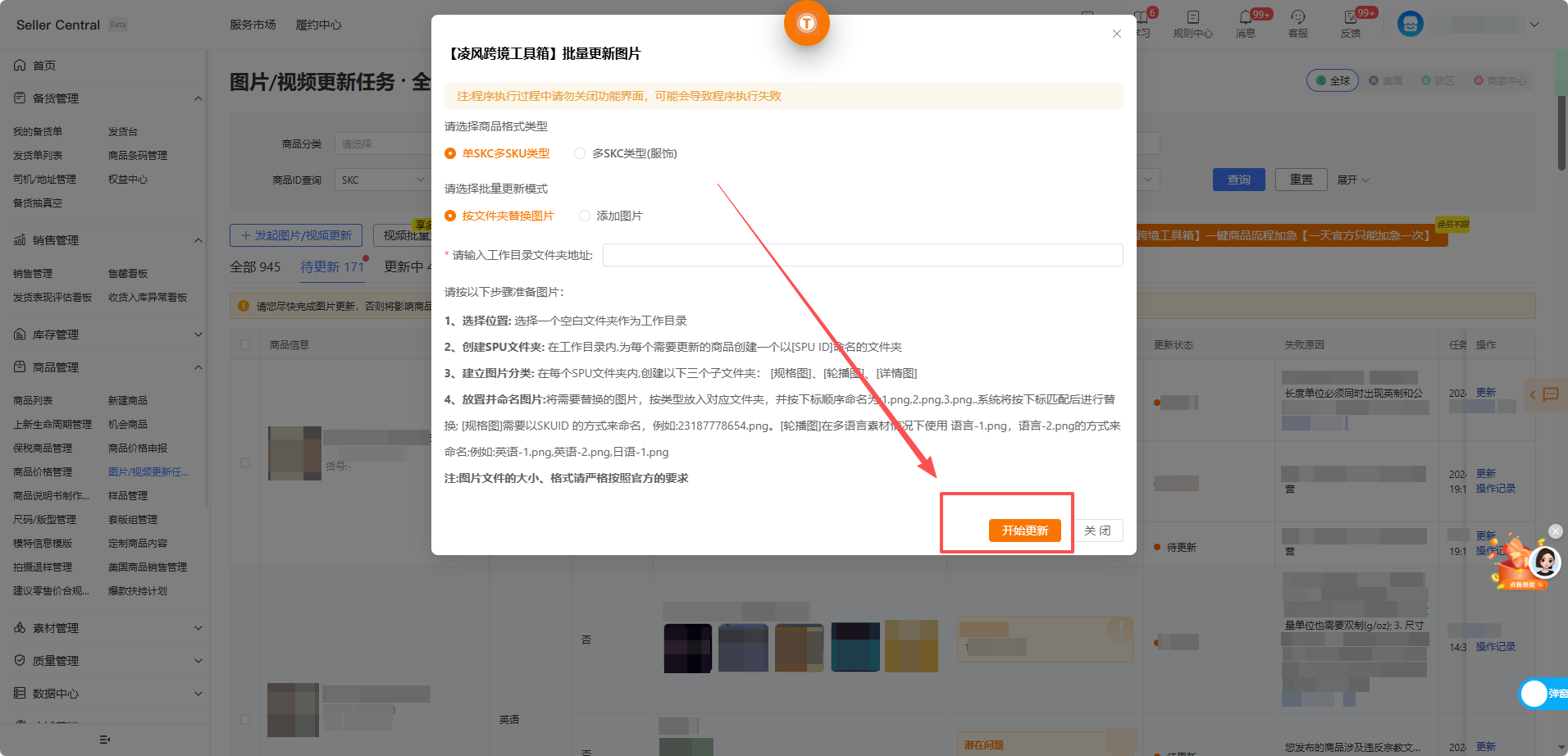Click the globe icon in 全球 pill
The height and width of the screenshot is (756, 1568).
[1321, 80]
